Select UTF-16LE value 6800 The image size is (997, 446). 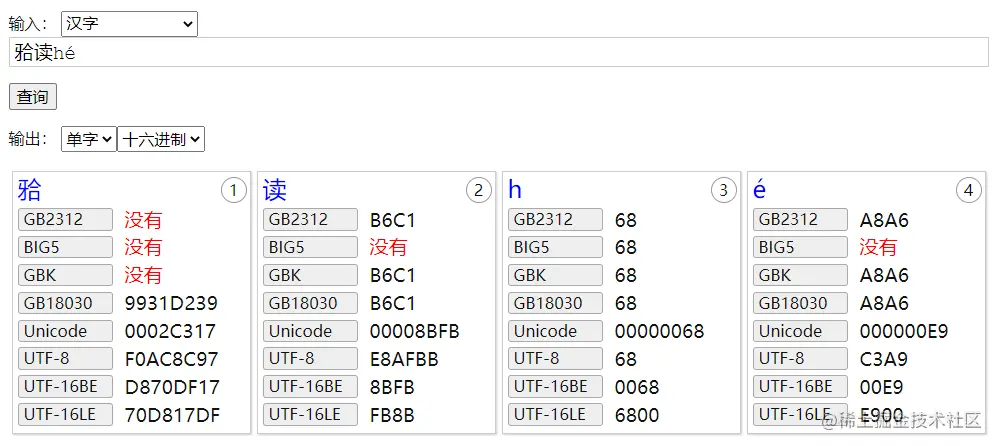point(637,415)
